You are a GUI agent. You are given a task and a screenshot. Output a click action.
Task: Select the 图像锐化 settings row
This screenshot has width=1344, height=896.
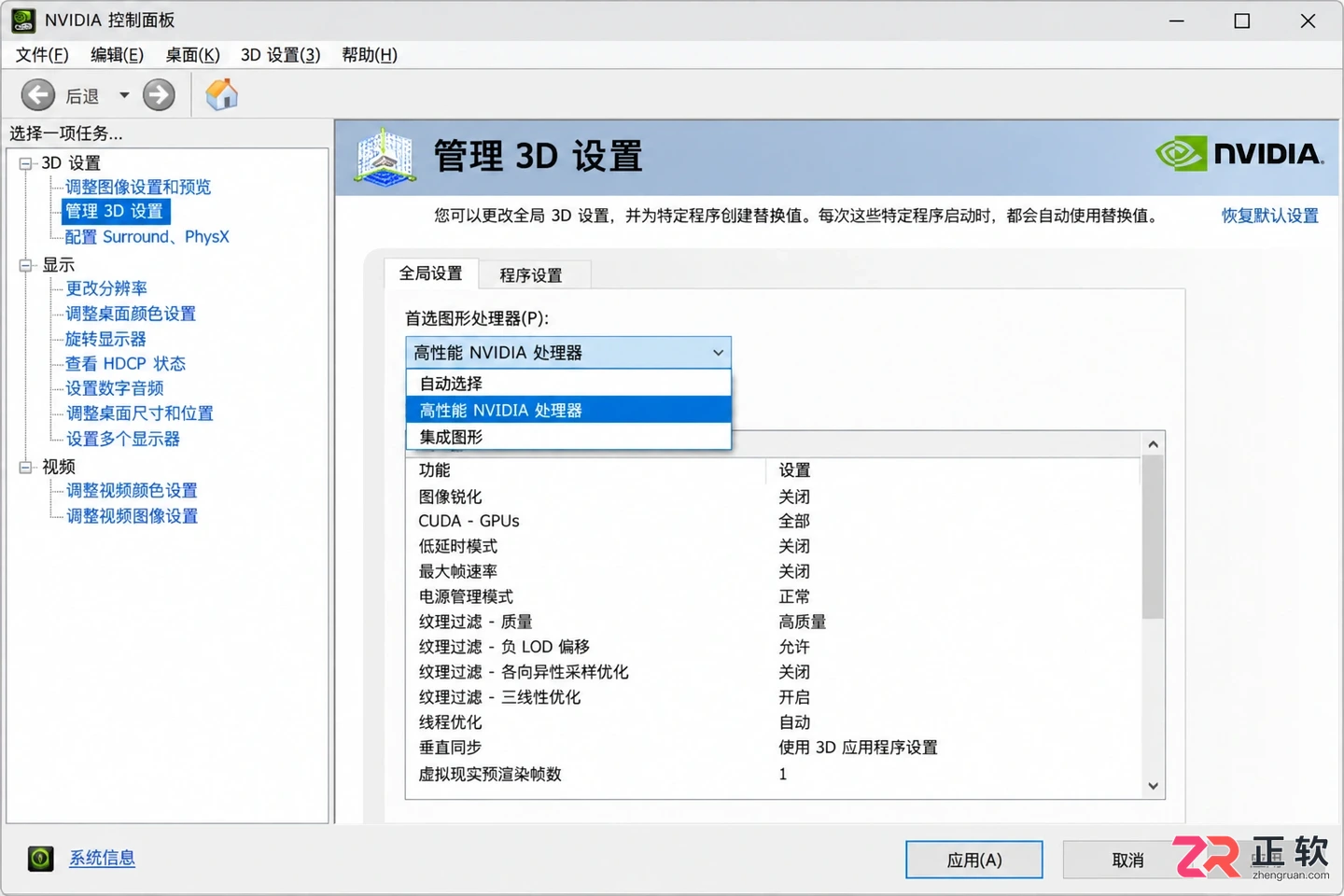[x=774, y=497]
